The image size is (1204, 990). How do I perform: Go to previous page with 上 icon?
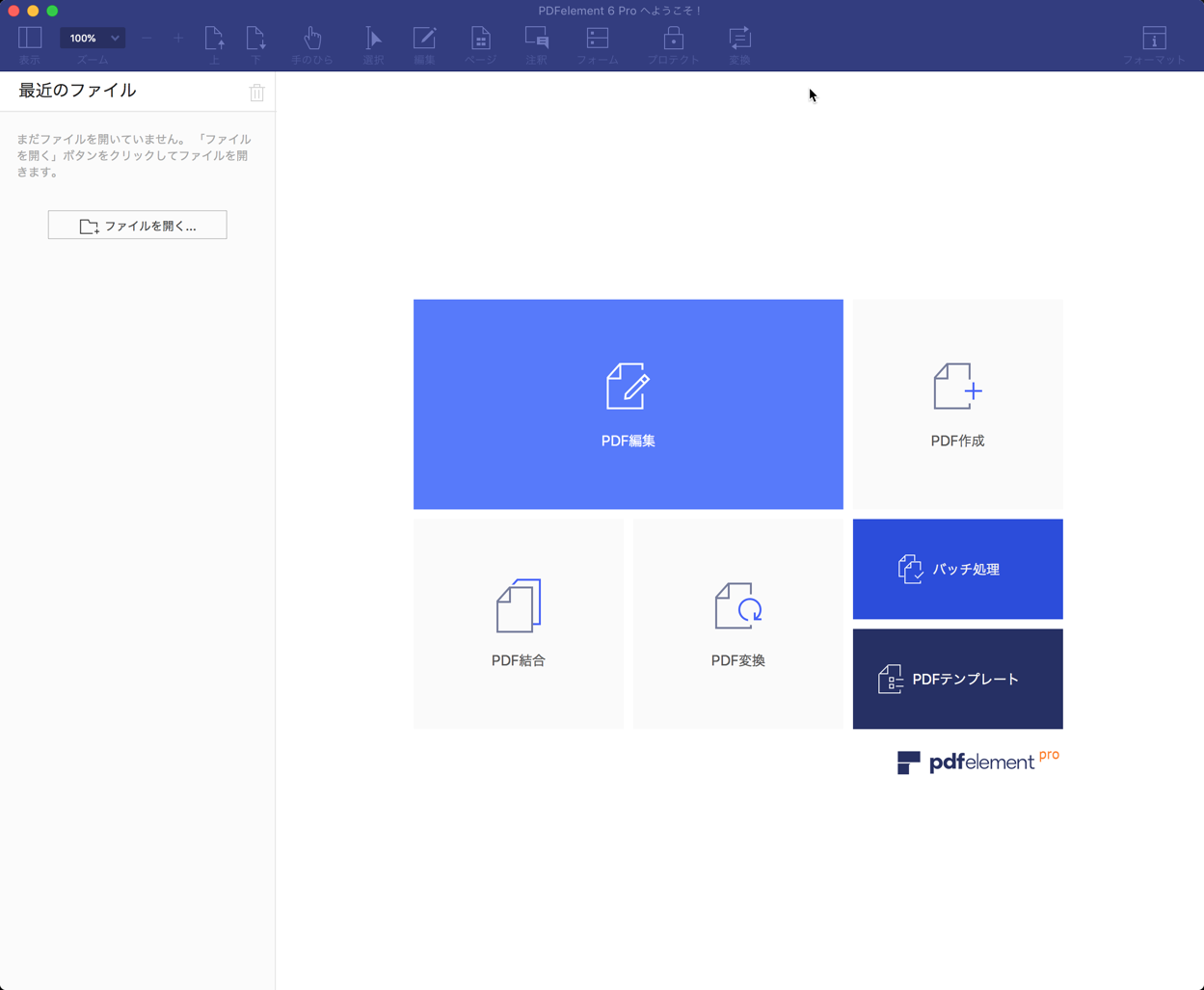pyautogui.click(x=214, y=39)
